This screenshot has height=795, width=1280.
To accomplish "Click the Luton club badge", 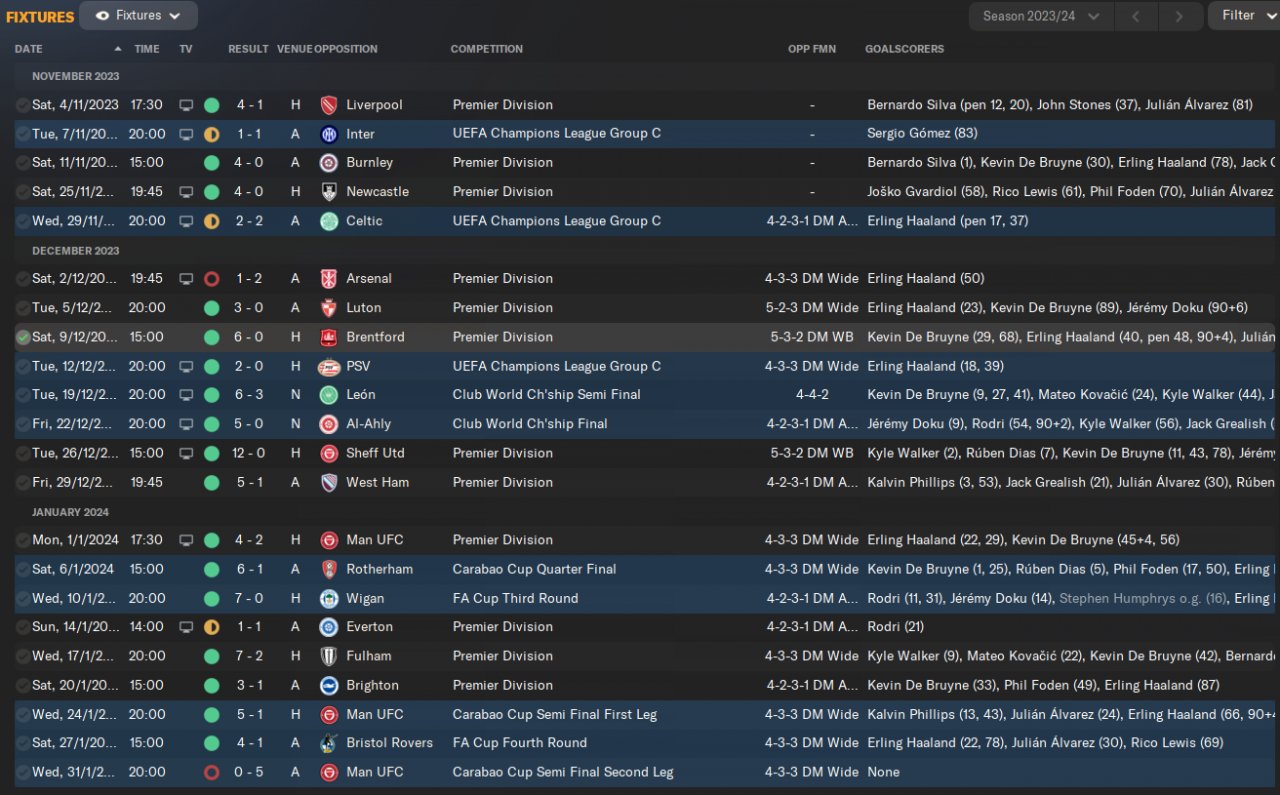I will click(x=328, y=308).
